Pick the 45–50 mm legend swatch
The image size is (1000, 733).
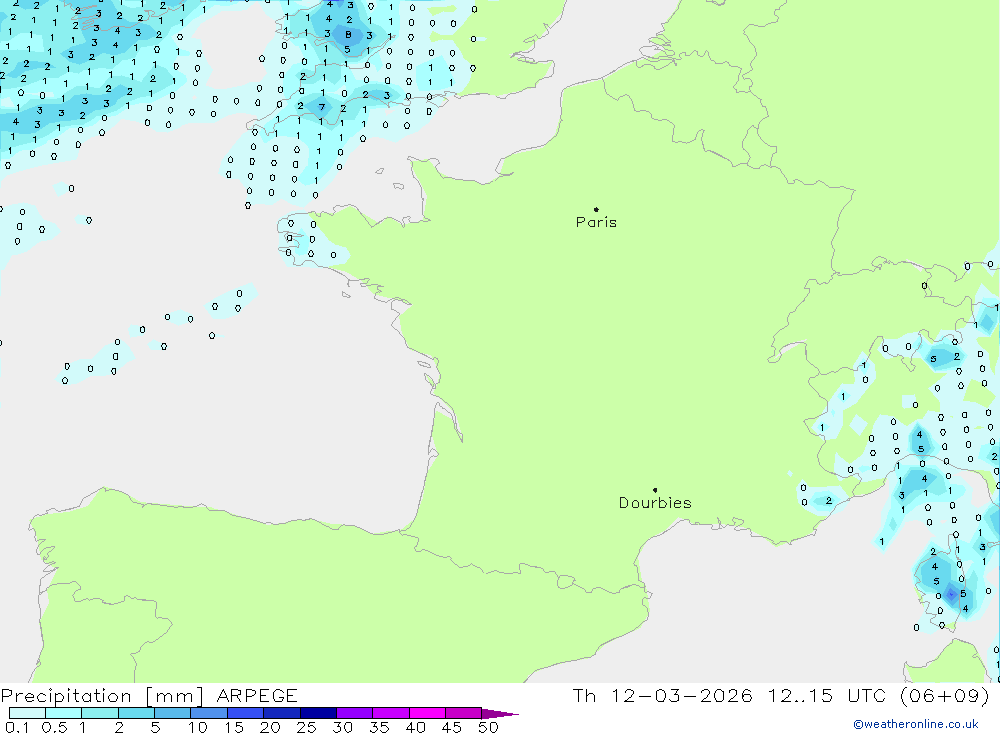464,713
